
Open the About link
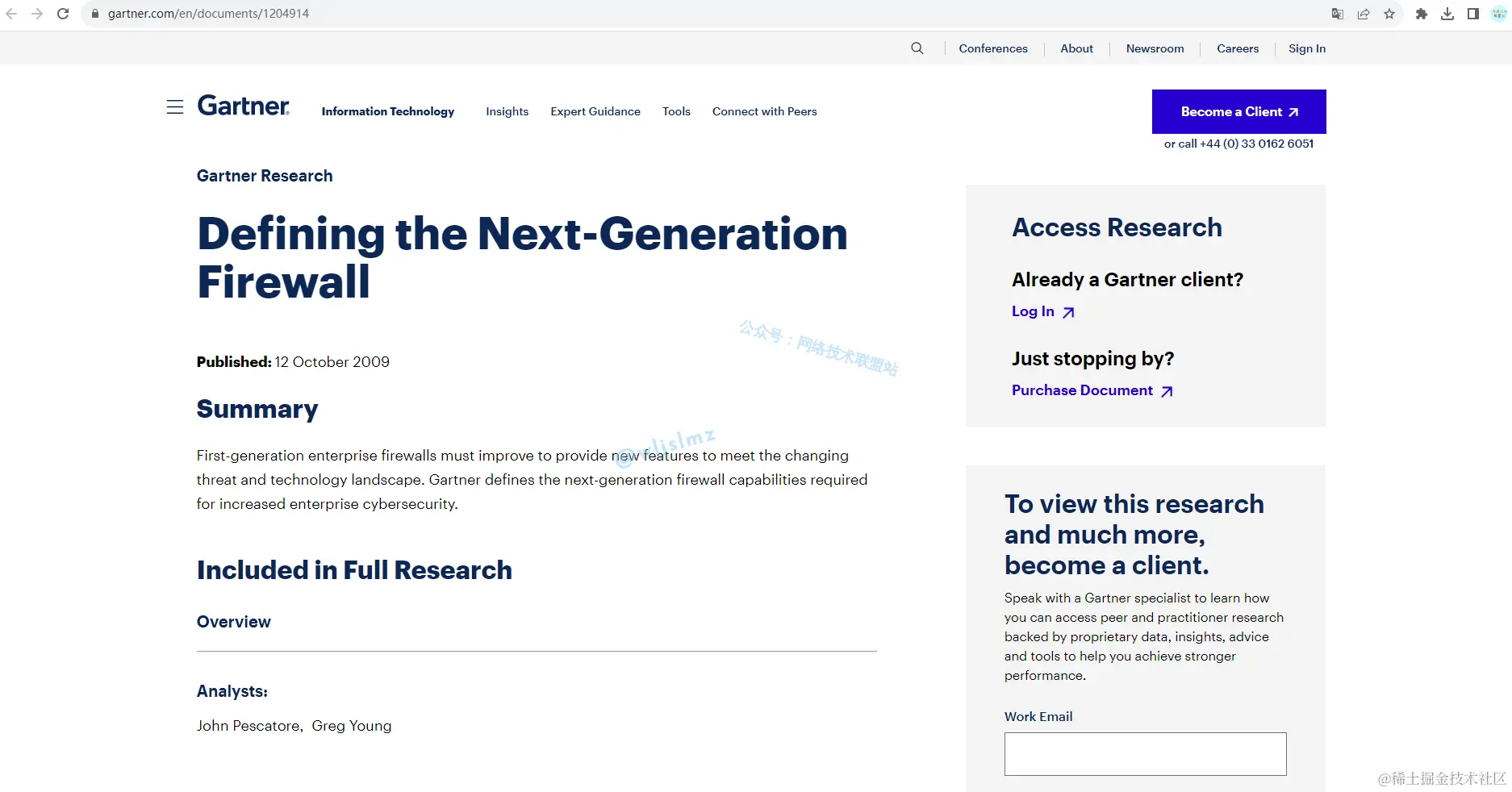pos(1076,48)
